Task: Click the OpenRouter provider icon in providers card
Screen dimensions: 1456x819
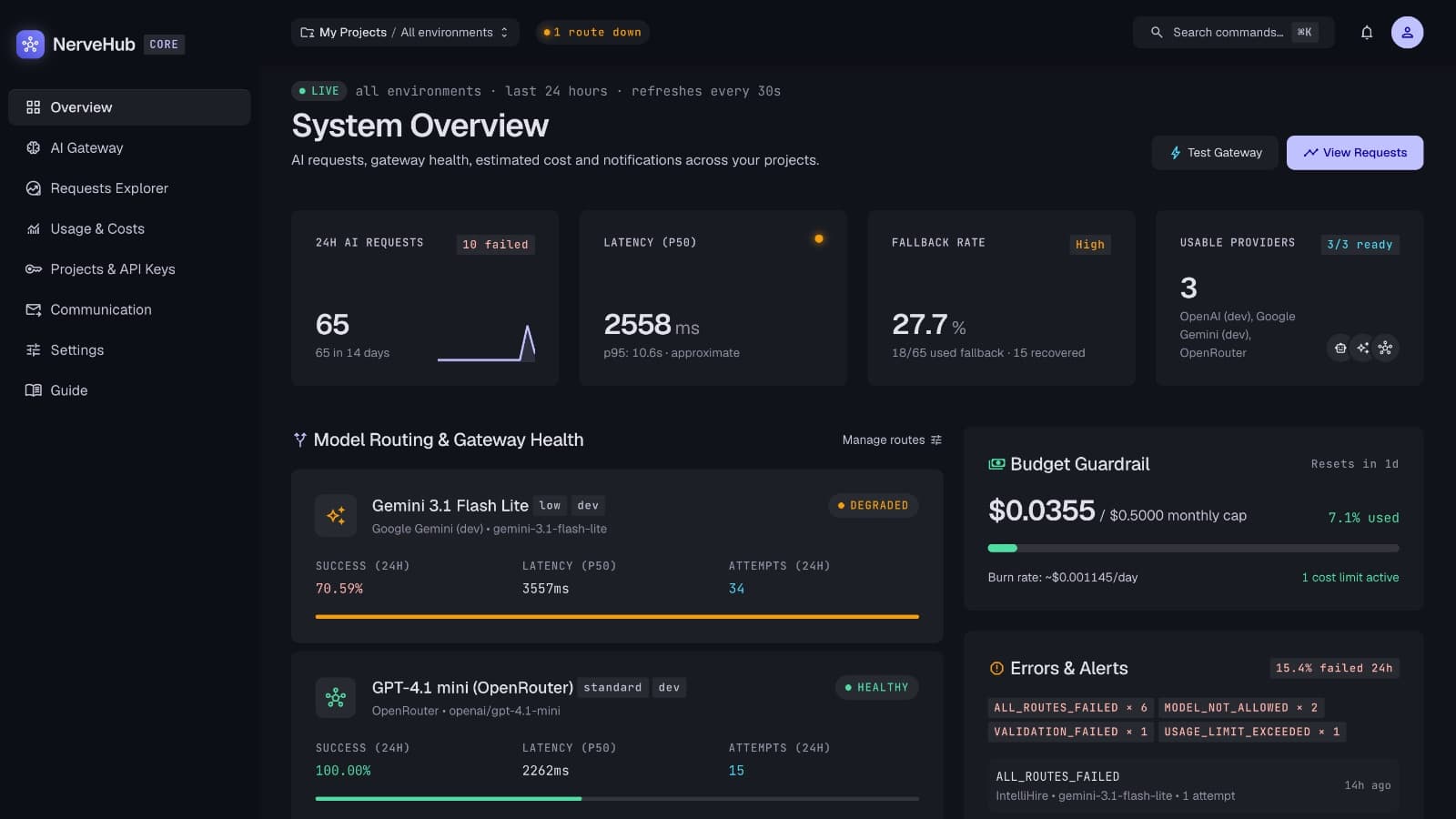Action: pos(1385,348)
